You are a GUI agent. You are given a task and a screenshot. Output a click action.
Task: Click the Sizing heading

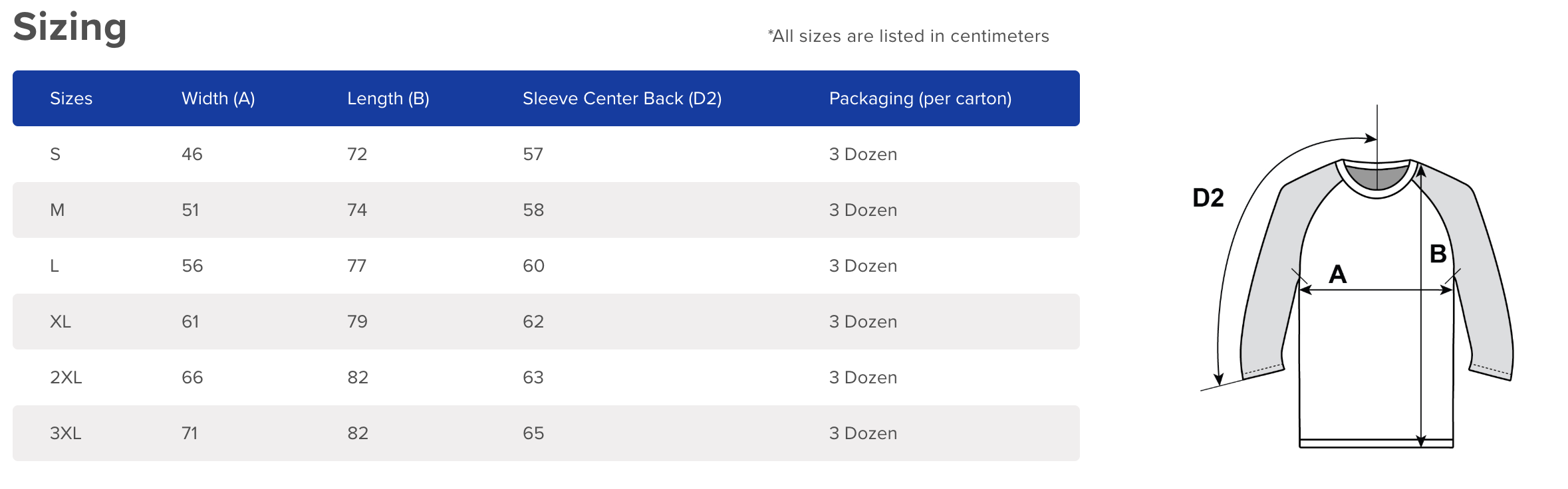[x=70, y=28]
